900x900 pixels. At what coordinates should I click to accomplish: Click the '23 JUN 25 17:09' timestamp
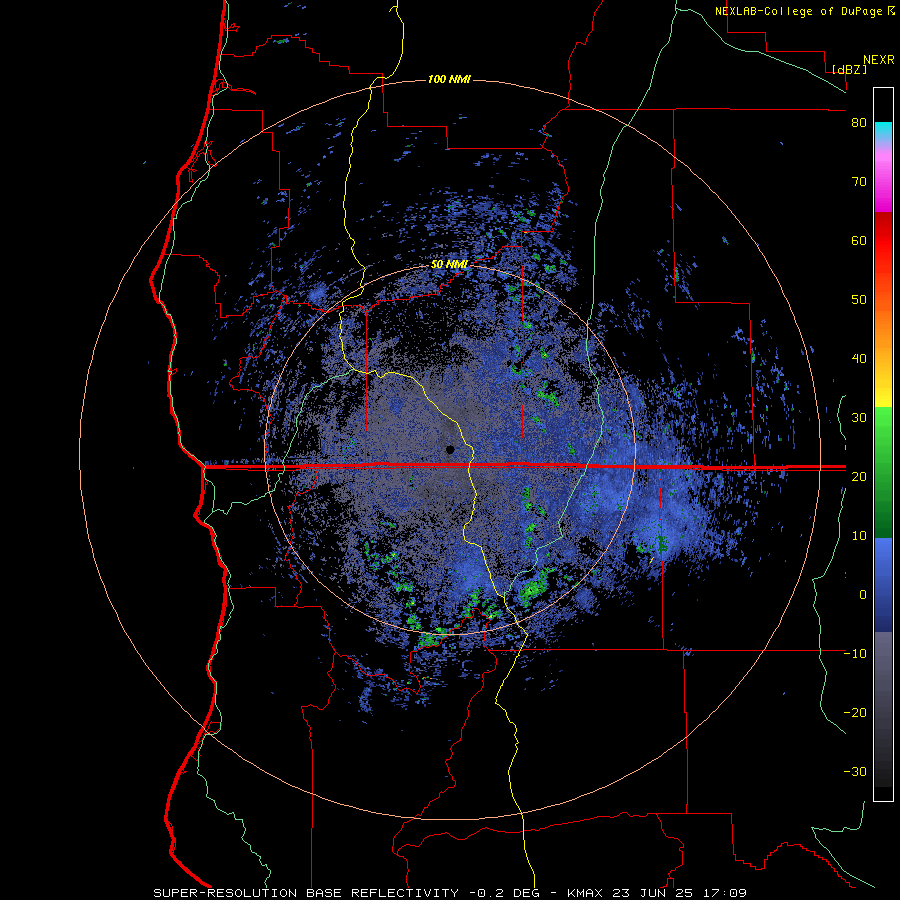680,893
